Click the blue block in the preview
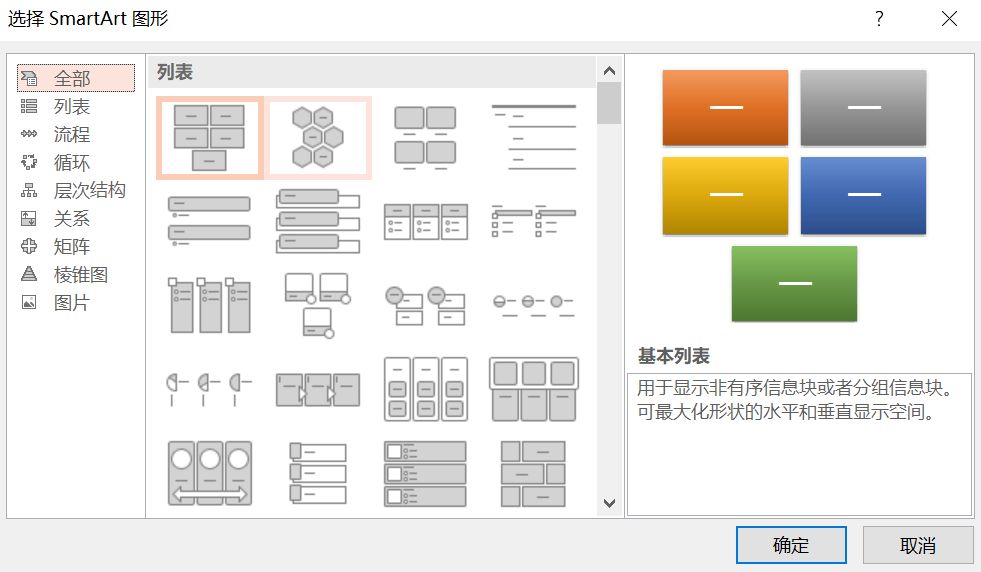Image resolution: width=981 pixels, height=572 pixels. [863, 195]
